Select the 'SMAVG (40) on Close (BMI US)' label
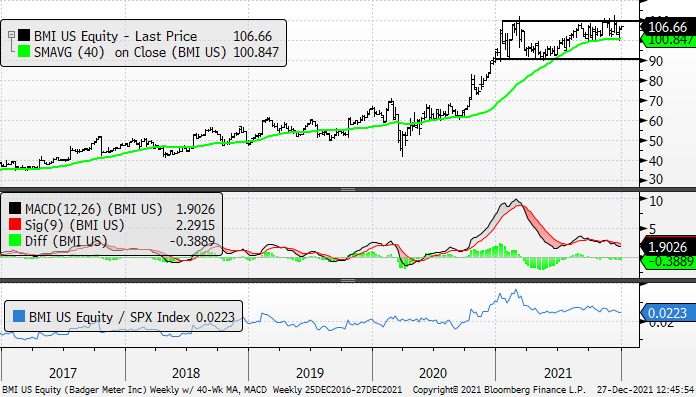 tap(130, 52)
